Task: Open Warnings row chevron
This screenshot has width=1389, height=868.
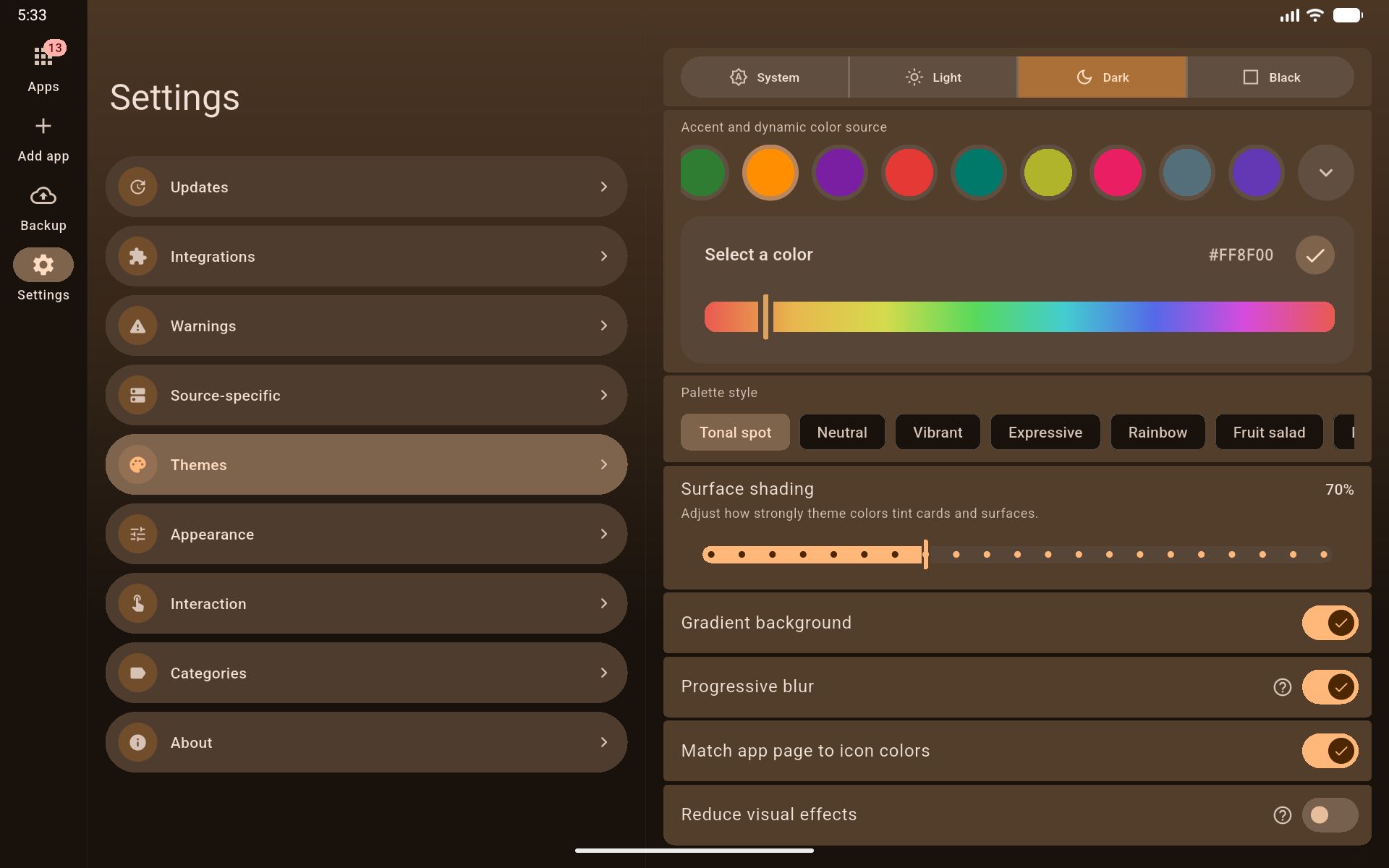Action: [x=603, y=325]
